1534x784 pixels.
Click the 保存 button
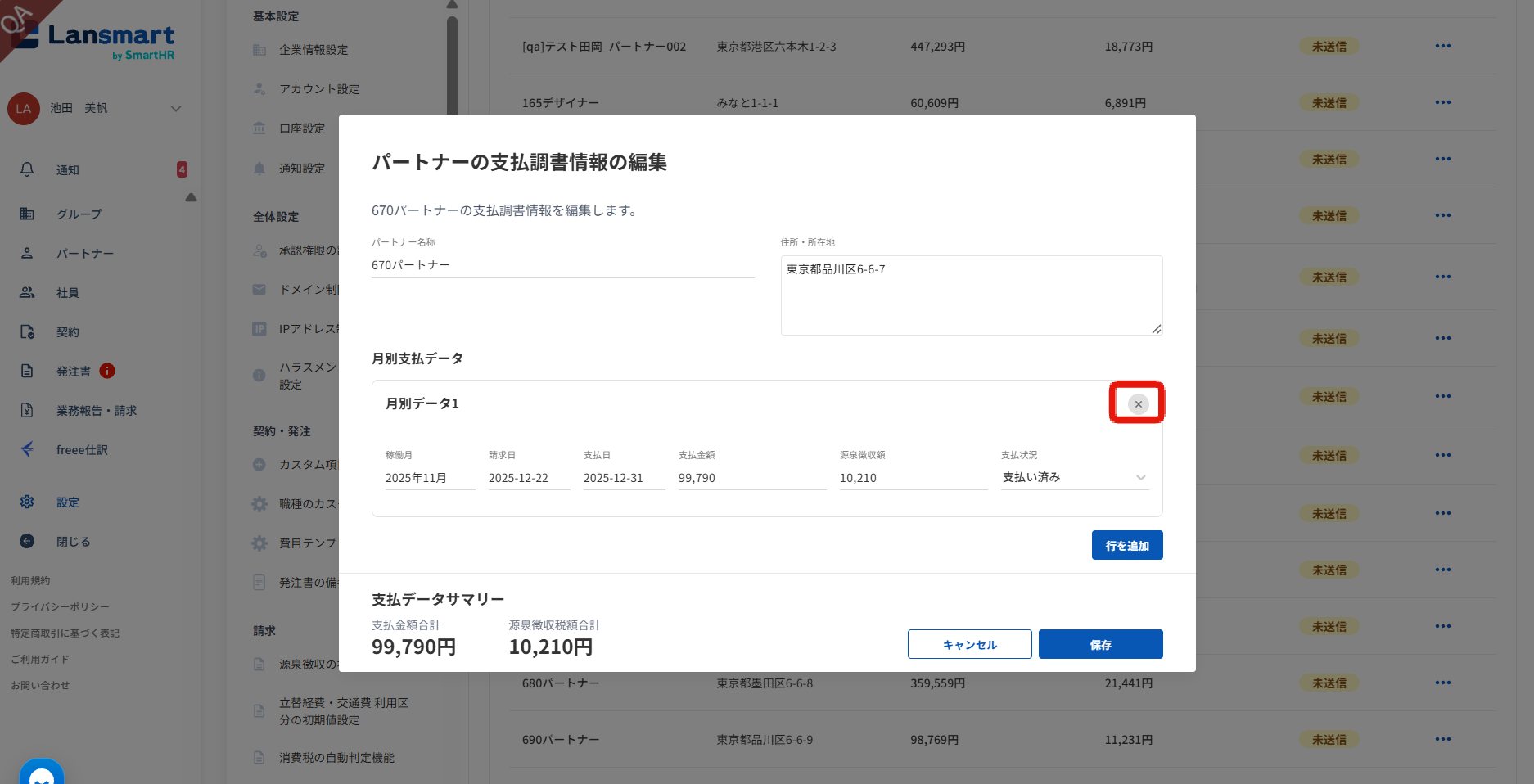point(1100,644)
